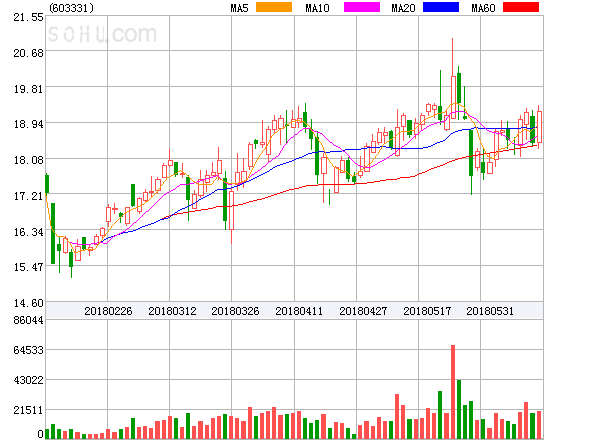Click the candlestick with the highest upper wick

453,78
